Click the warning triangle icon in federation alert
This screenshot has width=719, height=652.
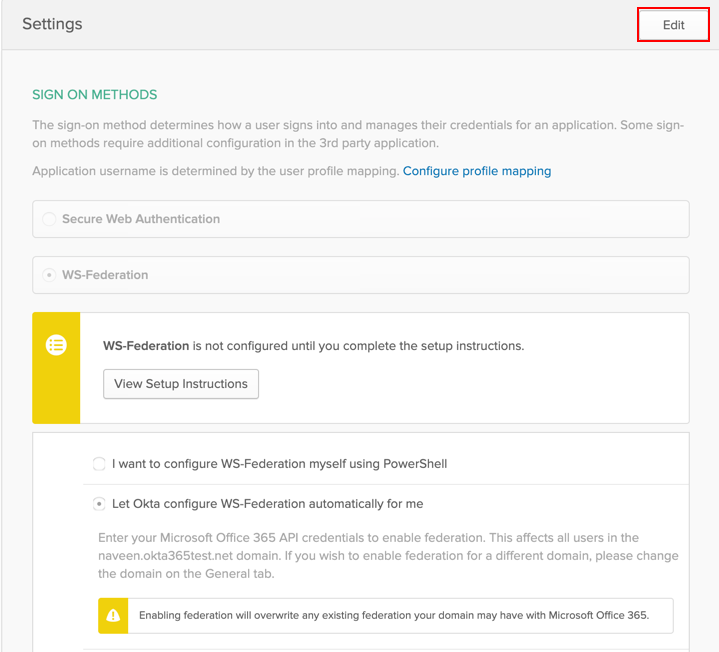113,616
